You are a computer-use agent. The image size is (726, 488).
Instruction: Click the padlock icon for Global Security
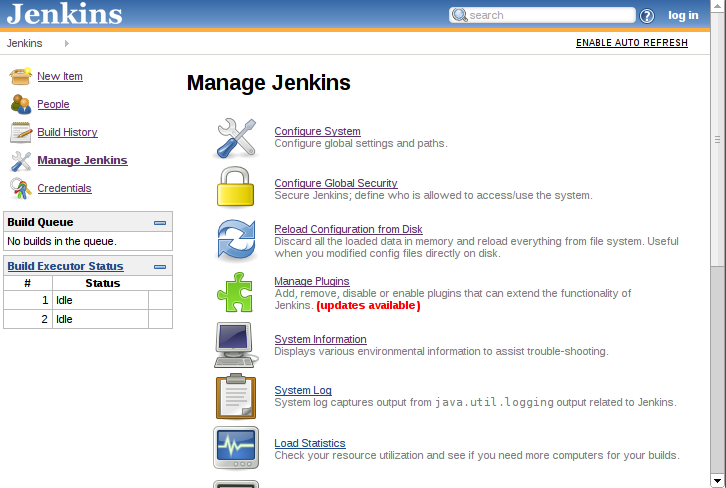236,187
